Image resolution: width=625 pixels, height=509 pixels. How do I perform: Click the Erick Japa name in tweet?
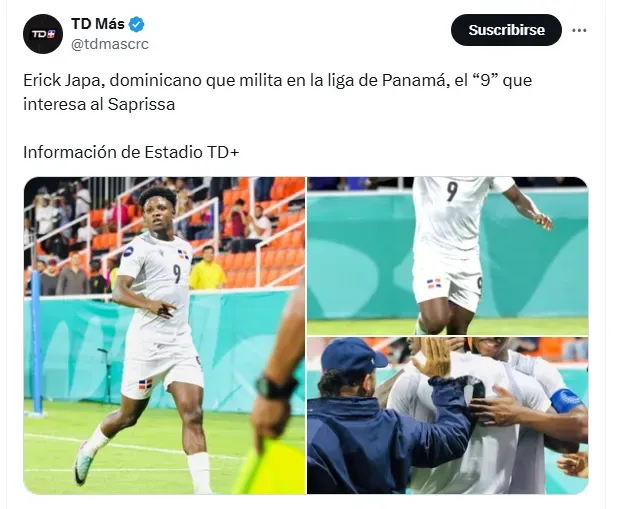click(x=64, y=81)
